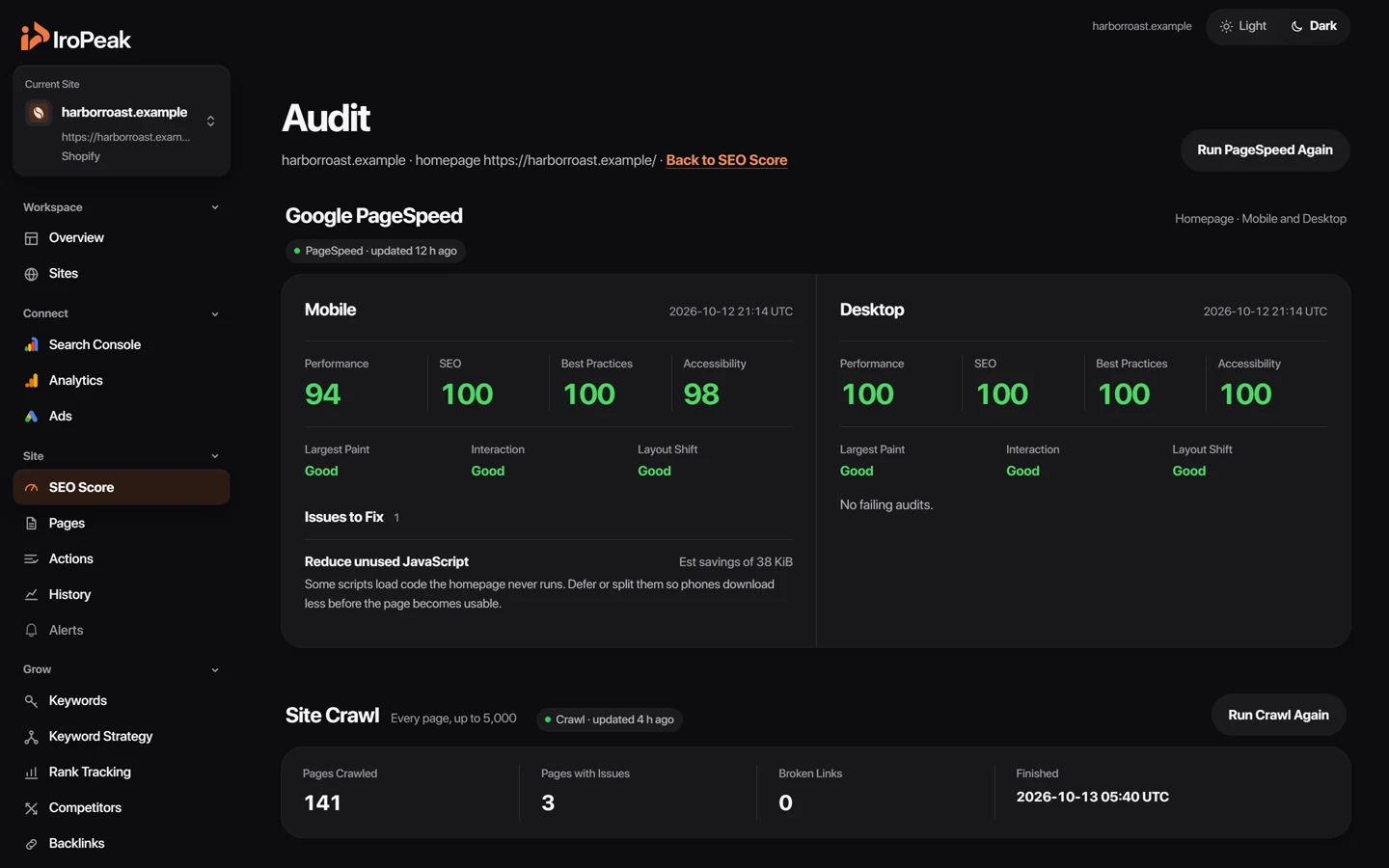
Task: Click Mobile Performance score 94
Action: pos(323,394)
